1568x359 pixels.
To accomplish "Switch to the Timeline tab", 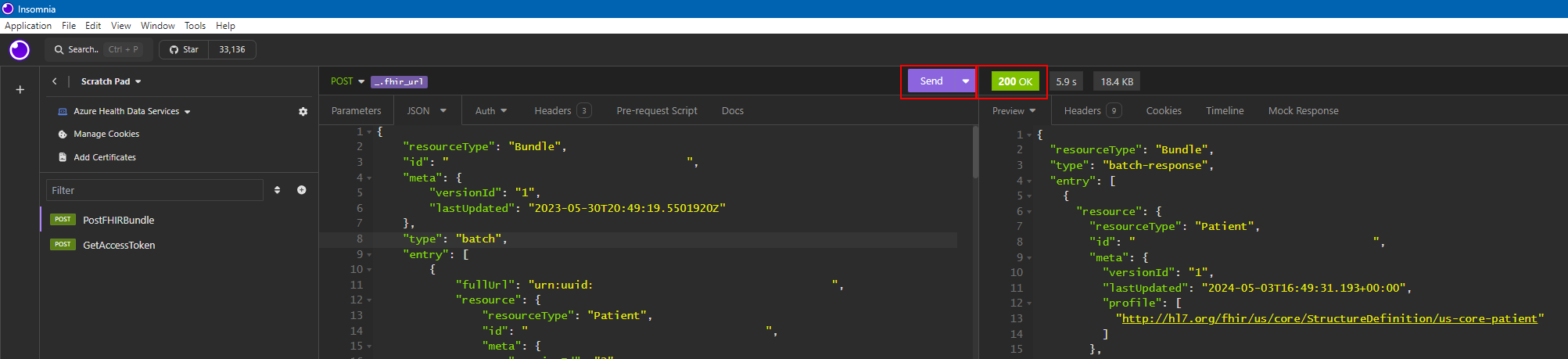I will [x=1224, y=110].
